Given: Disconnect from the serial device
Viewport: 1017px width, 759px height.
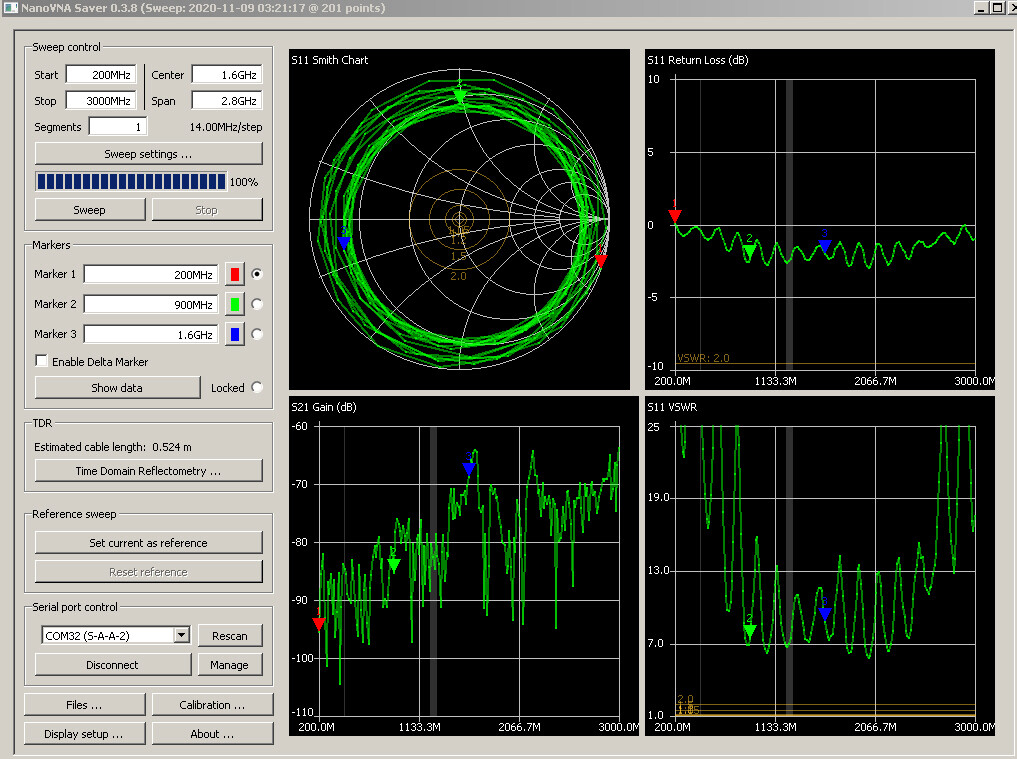Looking at the screenshot, I should (113, 664).
